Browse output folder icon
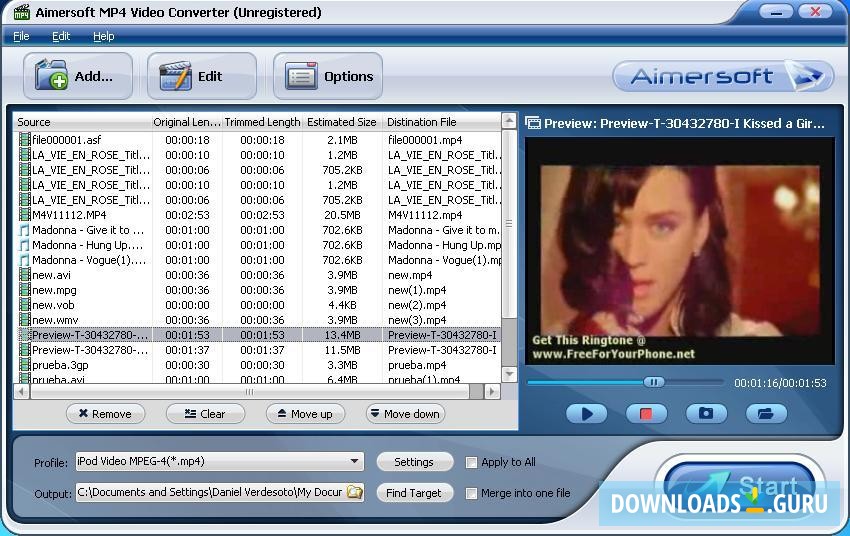 355,492
